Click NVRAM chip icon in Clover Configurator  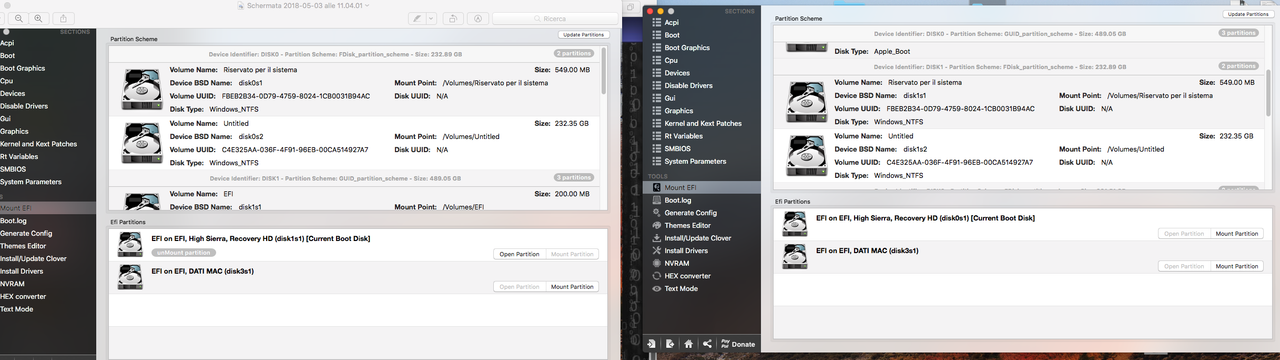pyautogui.click(x=657, y=263)
